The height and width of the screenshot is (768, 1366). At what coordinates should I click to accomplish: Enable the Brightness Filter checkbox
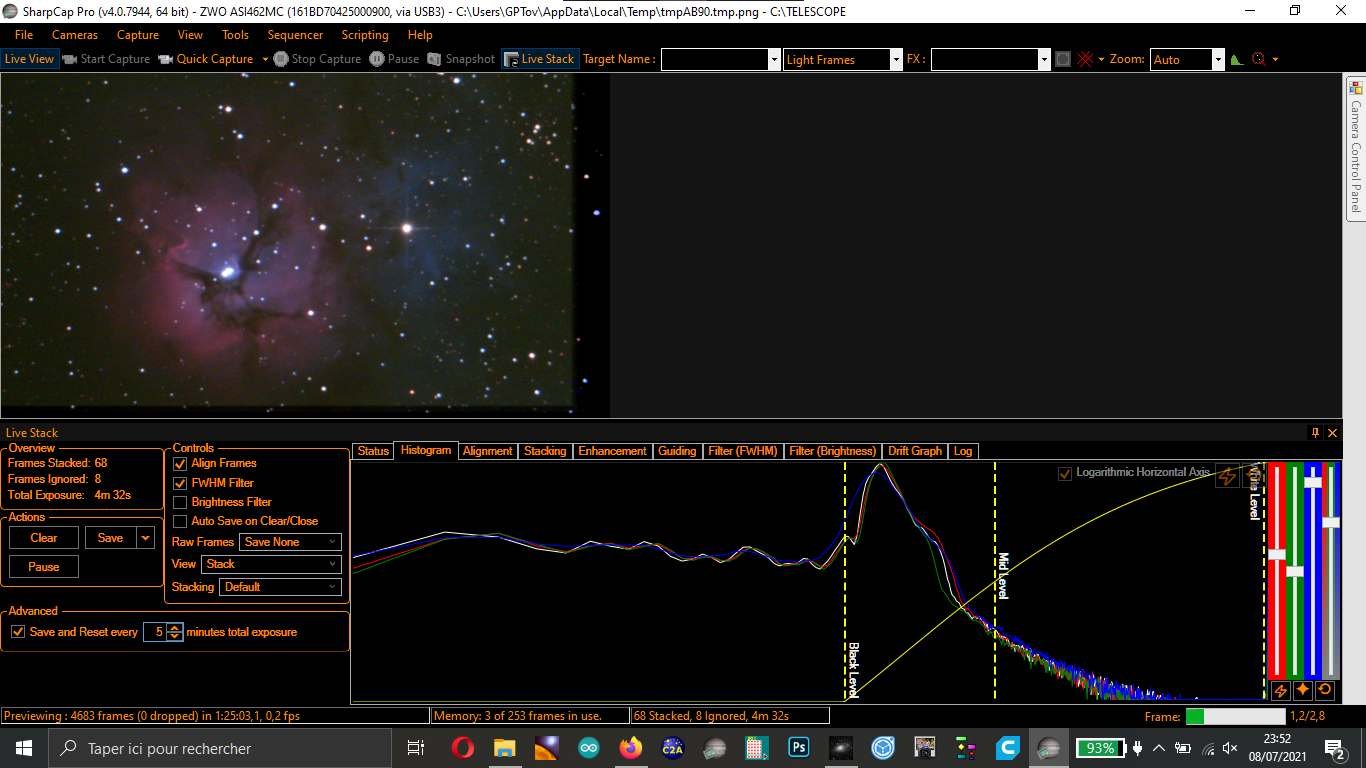coord(180,502)
